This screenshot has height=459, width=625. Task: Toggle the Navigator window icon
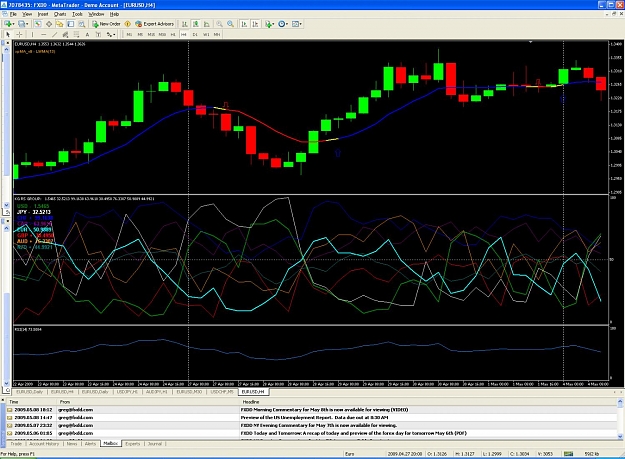(60, 24)
